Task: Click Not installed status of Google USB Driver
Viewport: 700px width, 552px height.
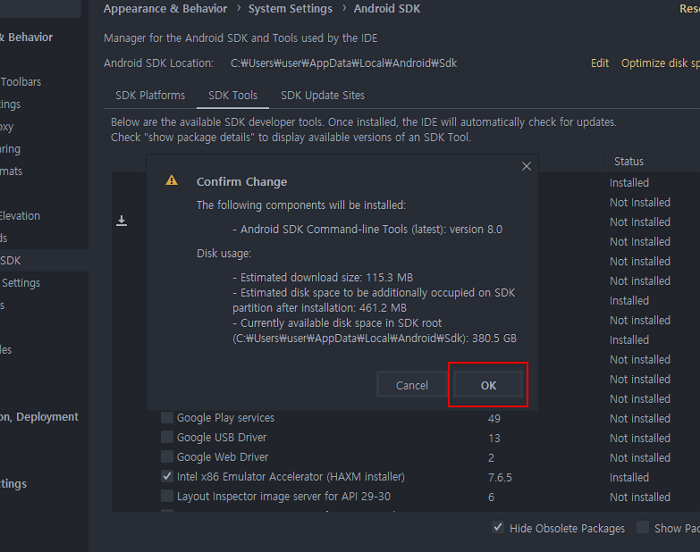Action: click(x=640, y=438)
